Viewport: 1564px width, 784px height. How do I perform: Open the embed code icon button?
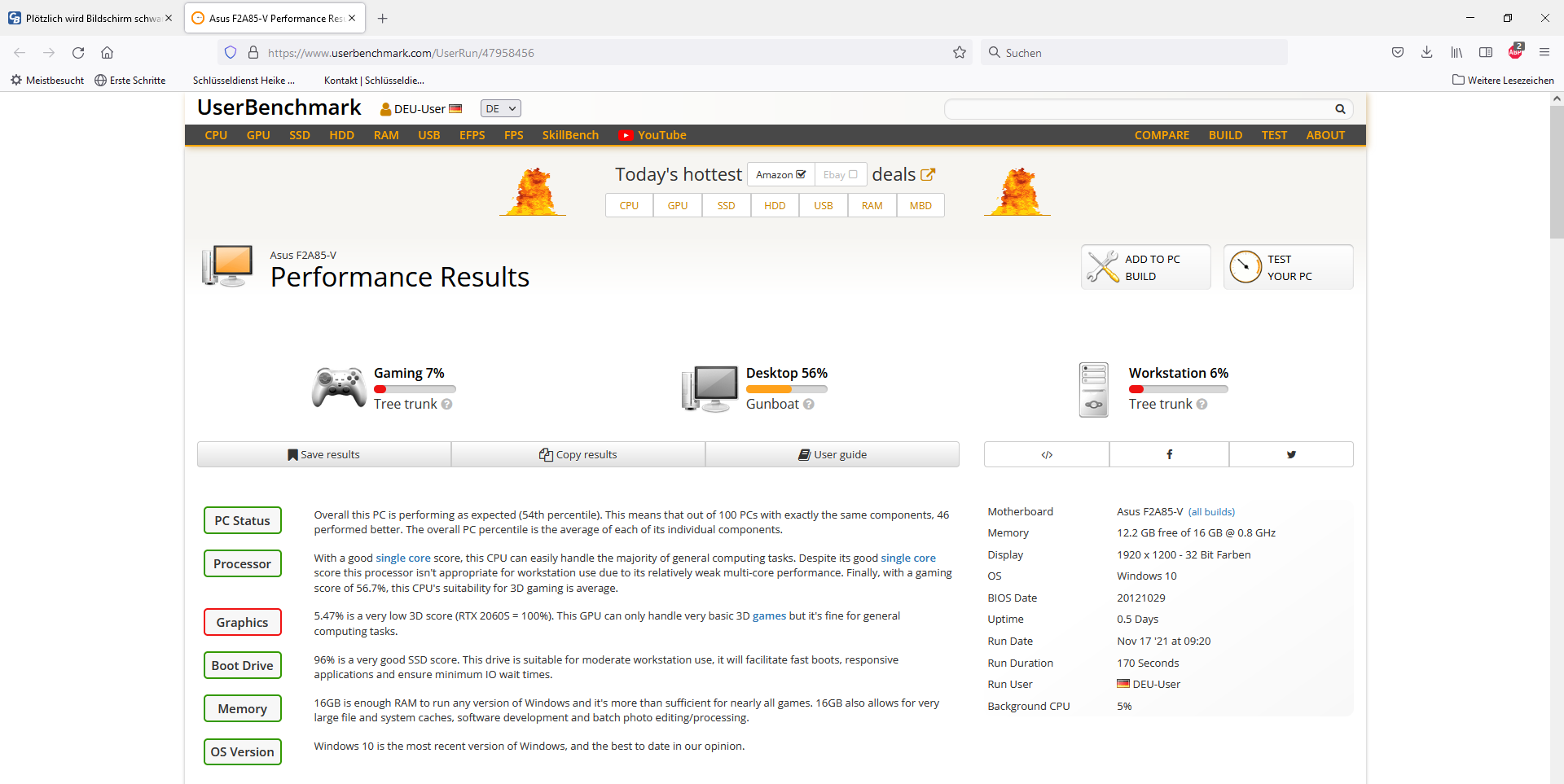point(1047,454)
